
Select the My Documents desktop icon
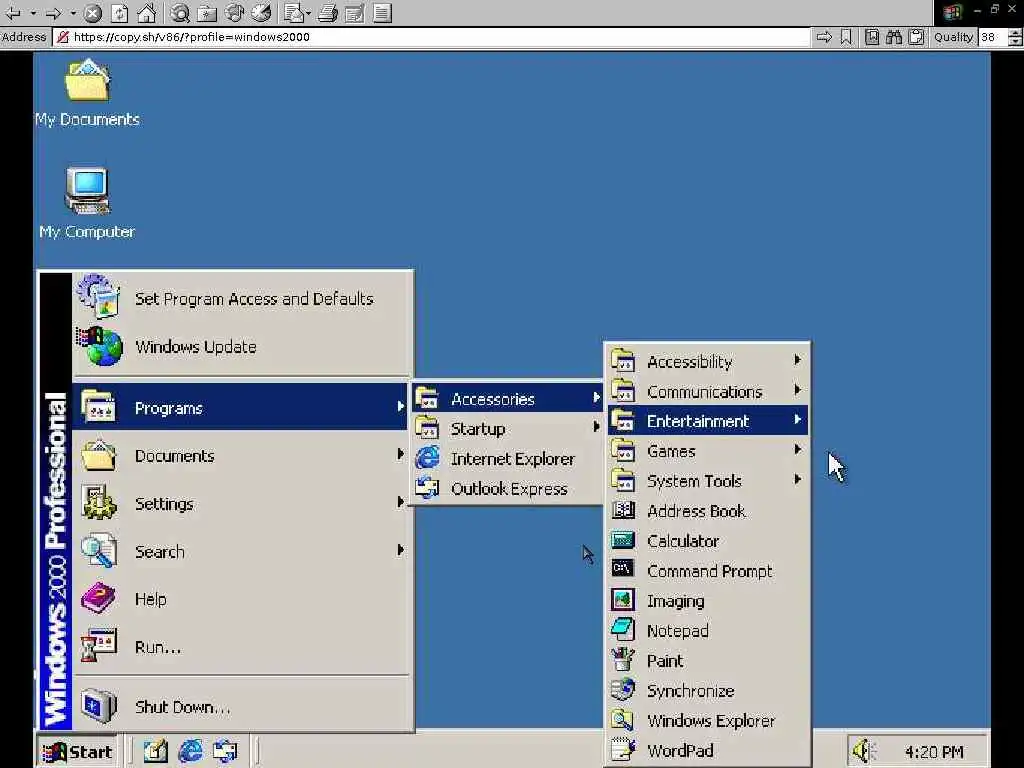coord(87,93)
